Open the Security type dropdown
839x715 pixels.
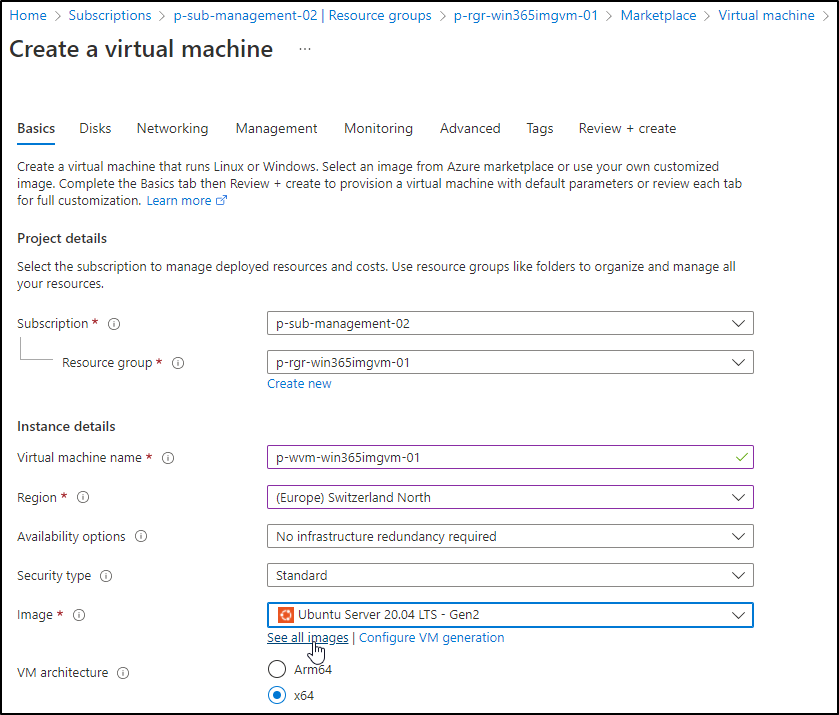pyautogui.click(x=510, y=575)
